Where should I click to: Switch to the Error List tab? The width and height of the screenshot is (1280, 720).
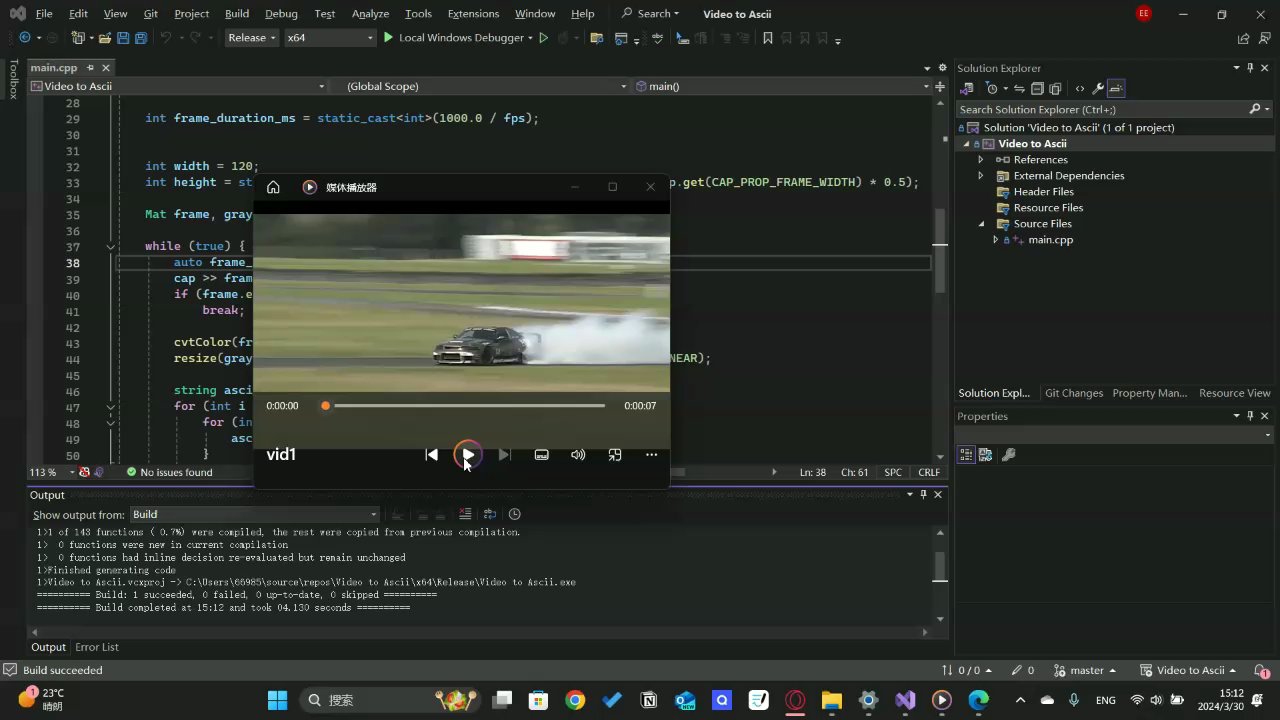click(x=97, y=647)
